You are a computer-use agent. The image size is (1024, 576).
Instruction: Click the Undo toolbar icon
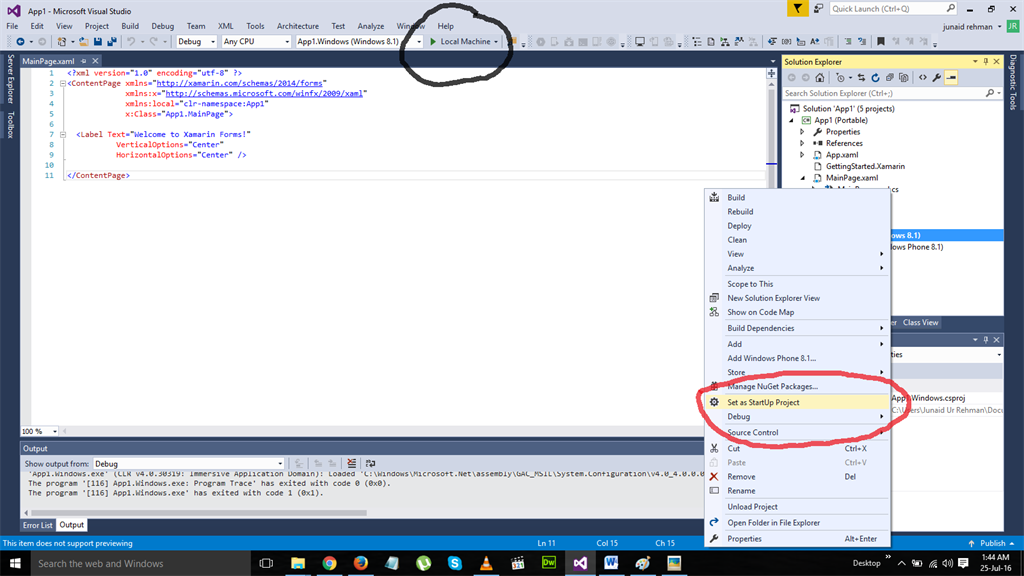click(131, 42)
